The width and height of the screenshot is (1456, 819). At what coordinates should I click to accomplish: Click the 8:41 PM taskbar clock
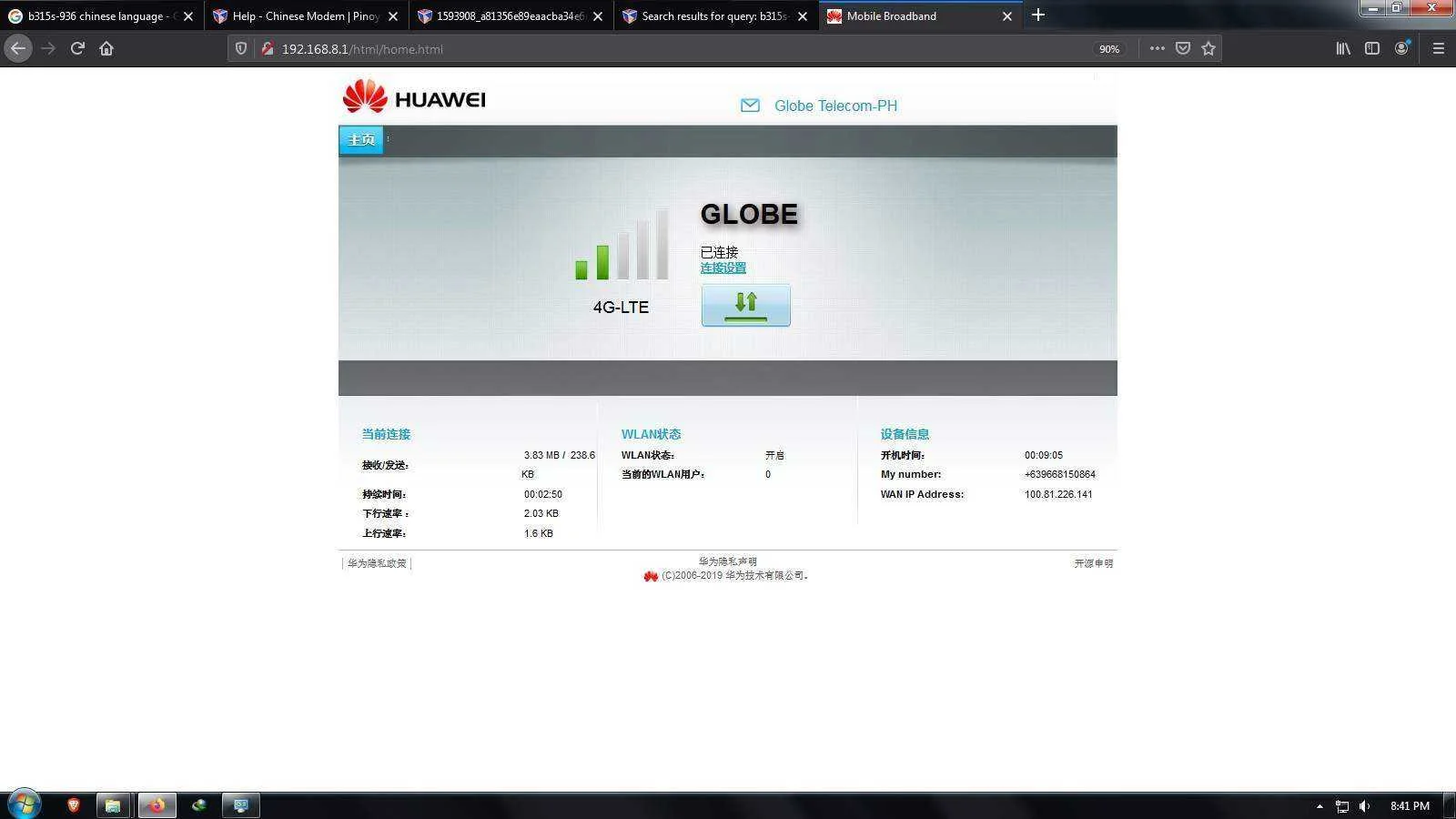click(1410, 805)
